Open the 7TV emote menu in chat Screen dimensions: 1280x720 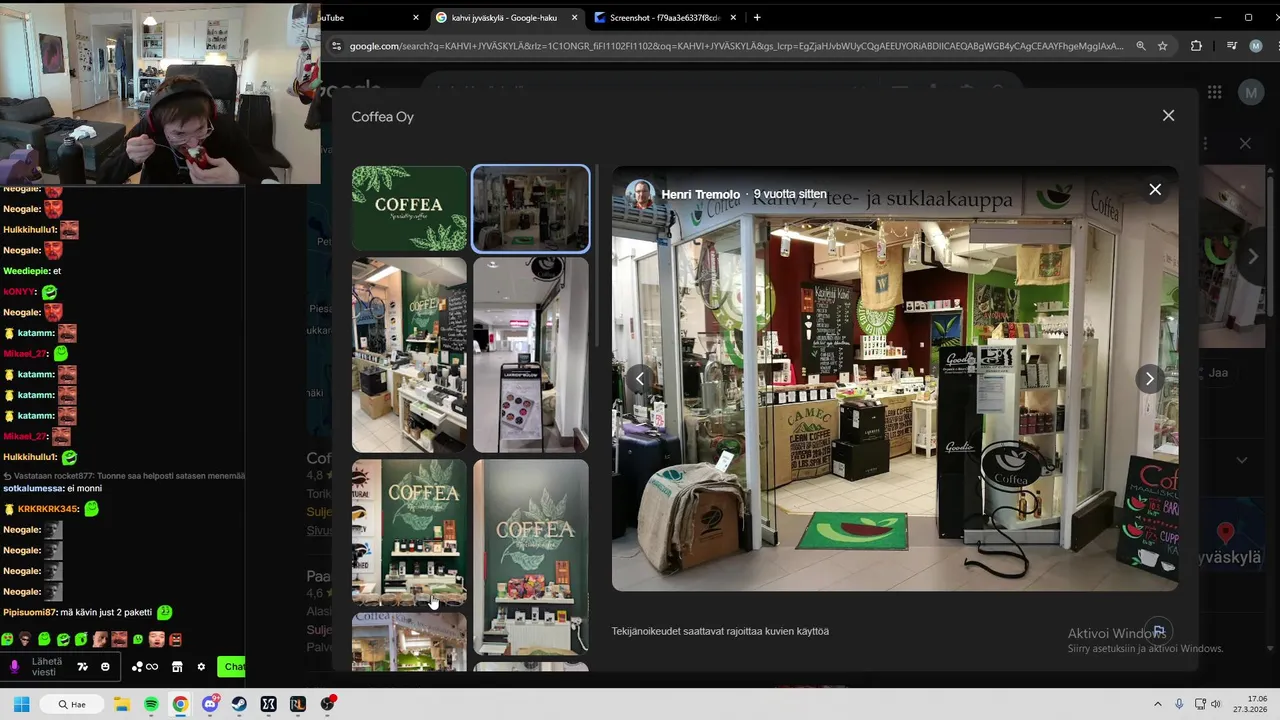coord(83,667)
